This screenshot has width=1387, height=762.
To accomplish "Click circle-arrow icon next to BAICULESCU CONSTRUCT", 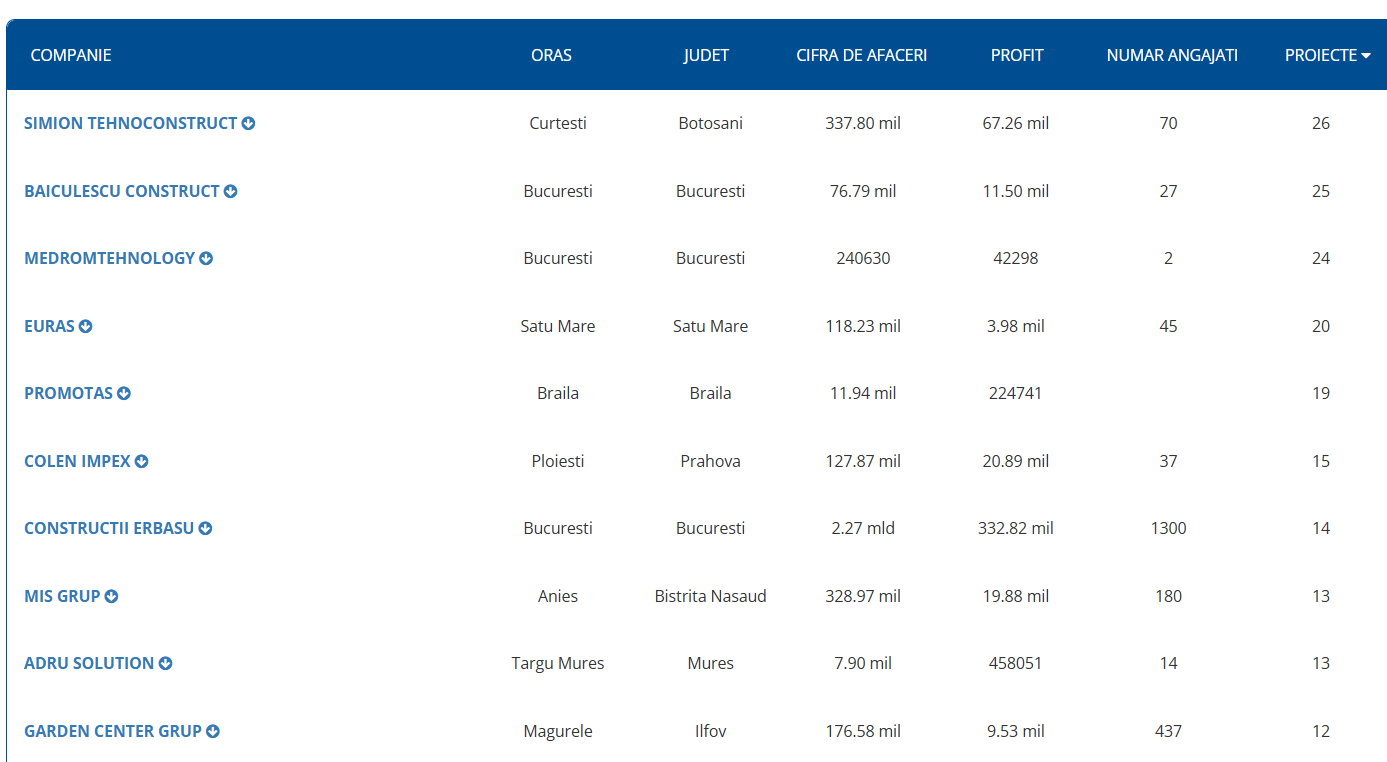I will (x=230, y=191).
